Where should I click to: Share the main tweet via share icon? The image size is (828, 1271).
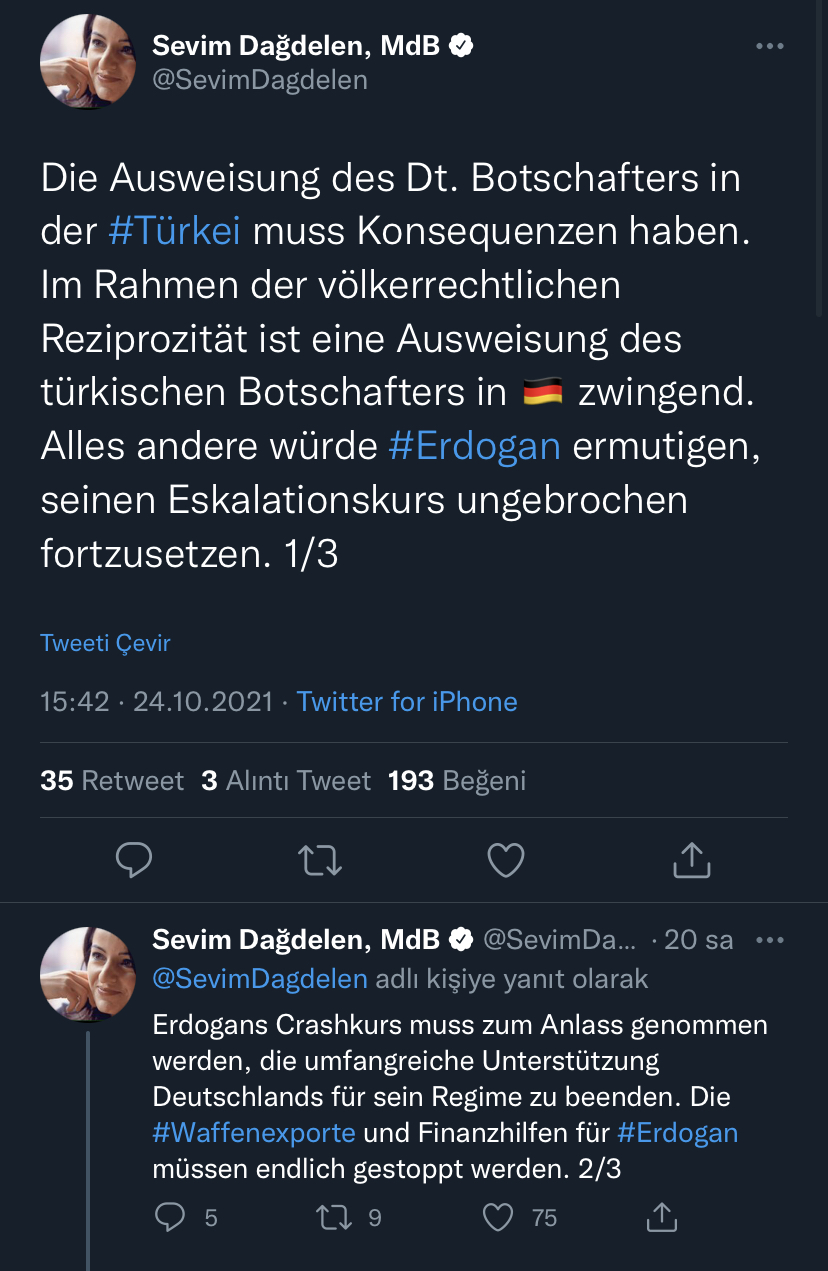[x=691, y=859]
